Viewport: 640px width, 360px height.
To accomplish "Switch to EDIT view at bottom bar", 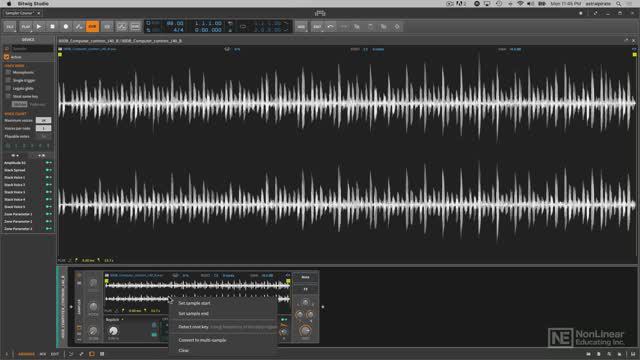I will point(55,354).
